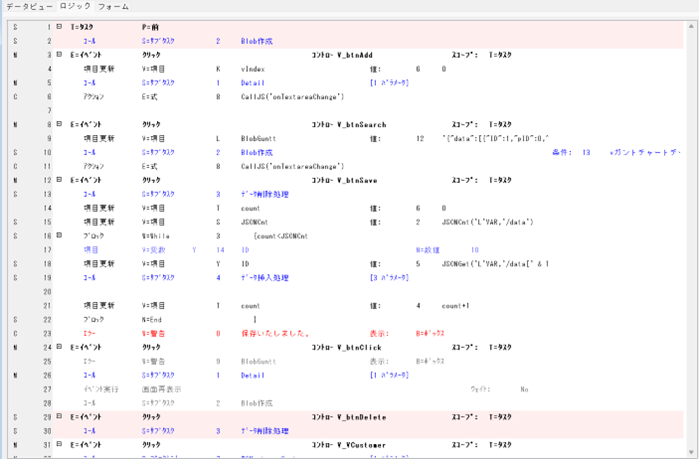Collapse the V_btnAdd event on line 3
The height and width of the screenshot is (459, 699).
(59, 55)
